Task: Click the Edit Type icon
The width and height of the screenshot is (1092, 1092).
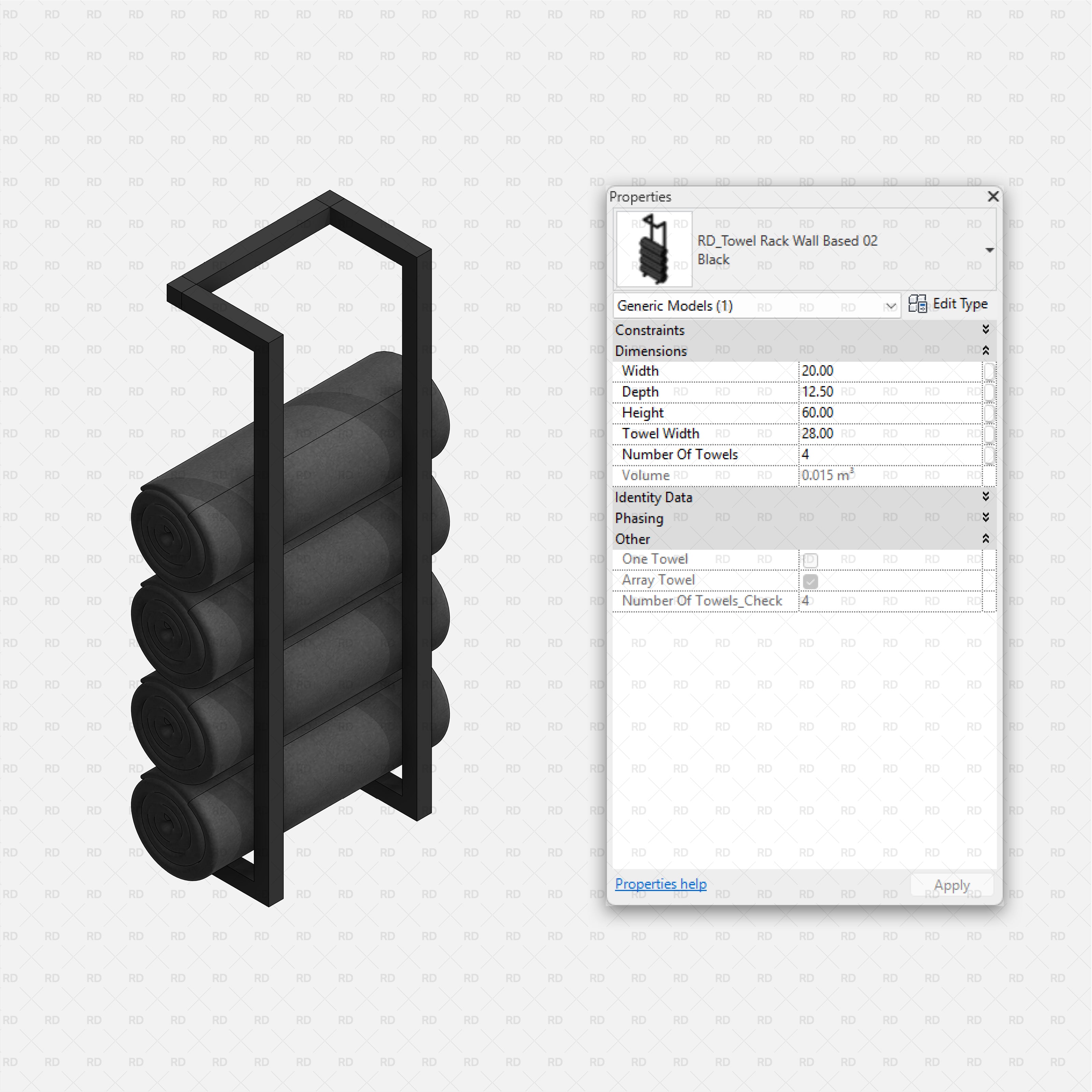Action: (919, 304)
